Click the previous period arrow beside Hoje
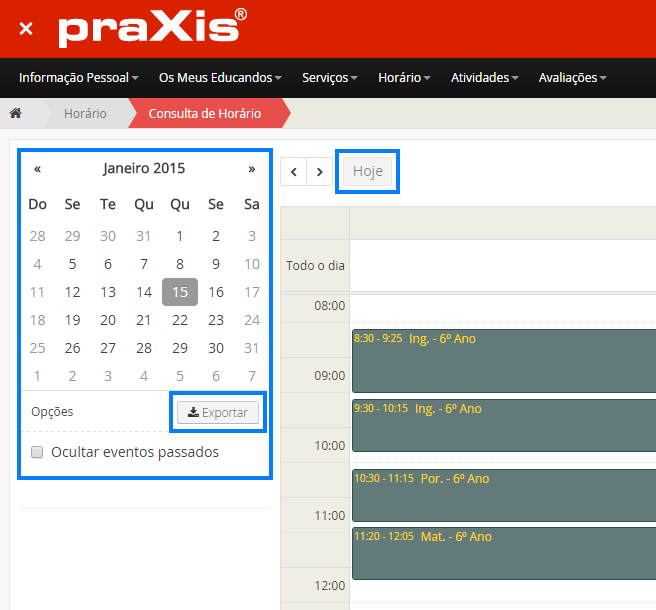The width and height of the screenshot is (656, 610). tap(294, 172)
